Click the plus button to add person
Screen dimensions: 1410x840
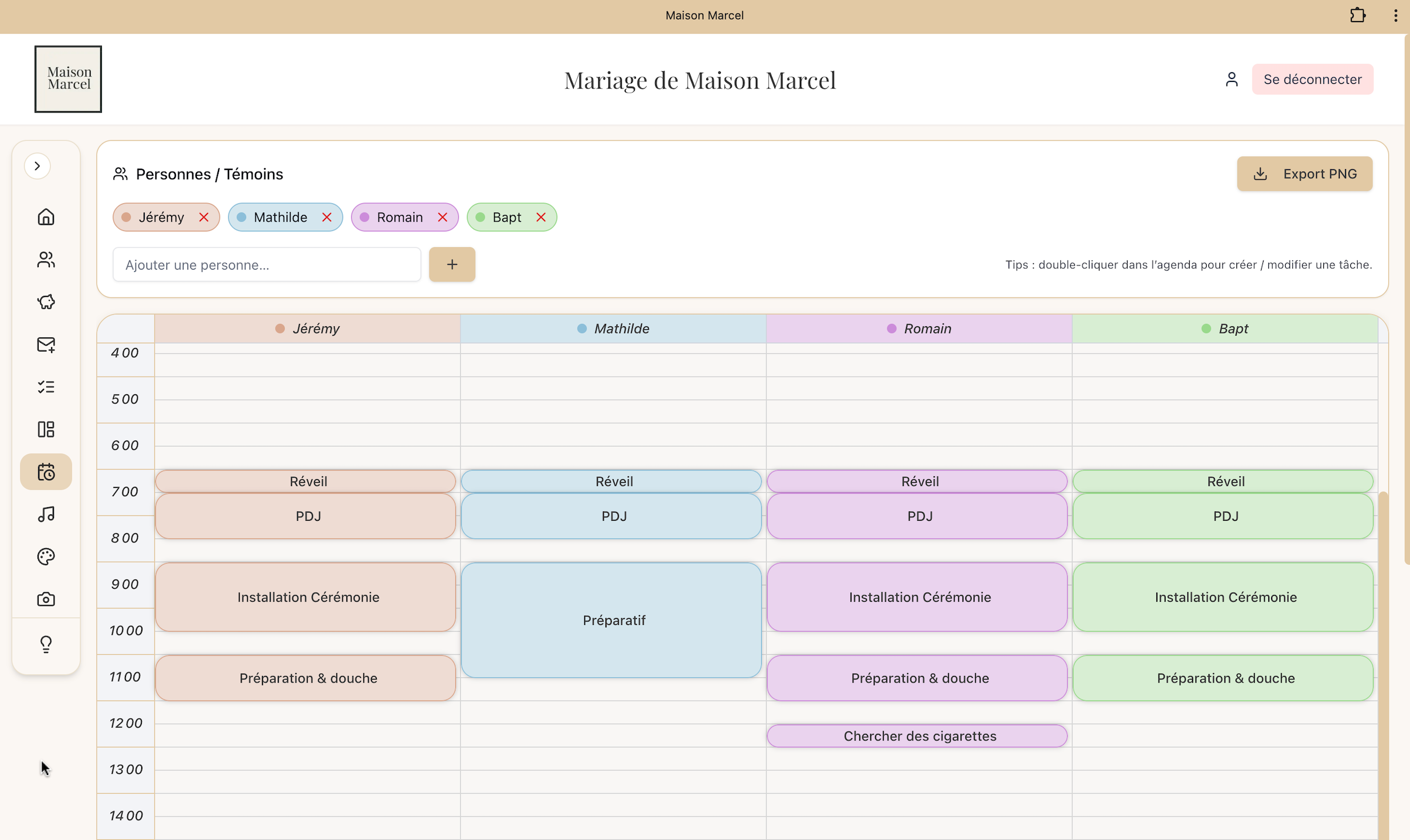[x=452, y=265]
